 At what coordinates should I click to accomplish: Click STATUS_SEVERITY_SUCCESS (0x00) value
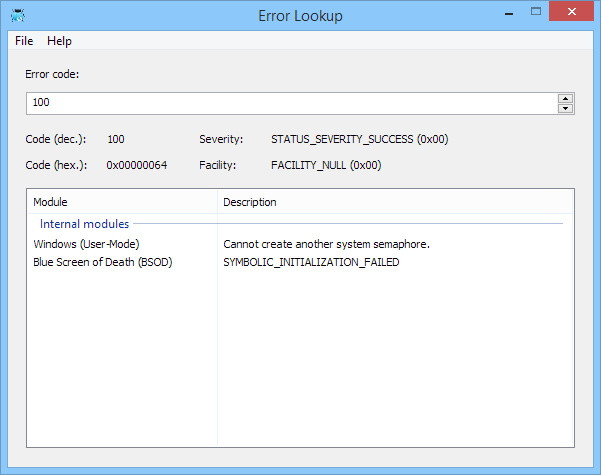tap(360, 139)
